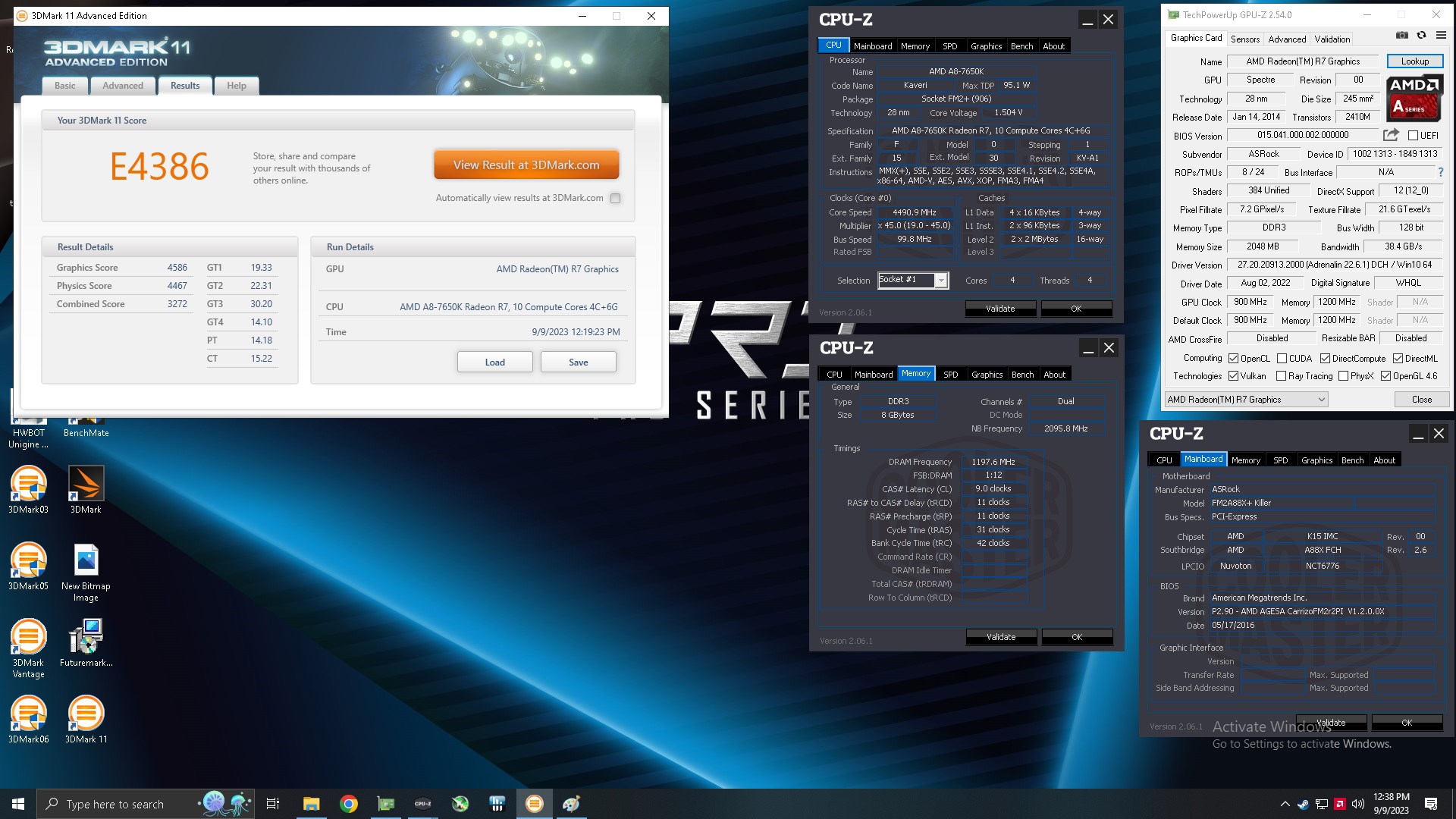This screenshot has width=1456, height=819.
Task: Click the Bus Interface question mark icon
Action: (1441, 172)
